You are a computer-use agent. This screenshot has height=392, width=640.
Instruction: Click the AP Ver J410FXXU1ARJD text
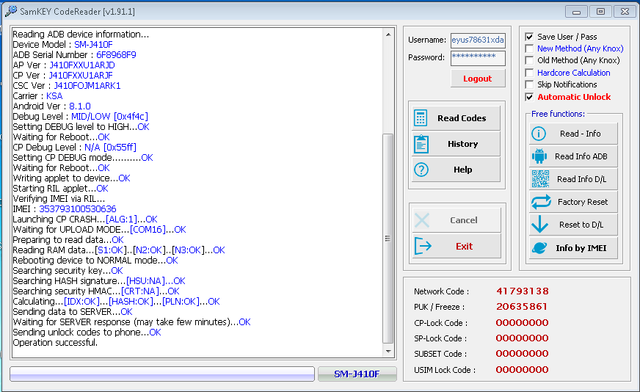pyautogui.click(x=64, y=65)
